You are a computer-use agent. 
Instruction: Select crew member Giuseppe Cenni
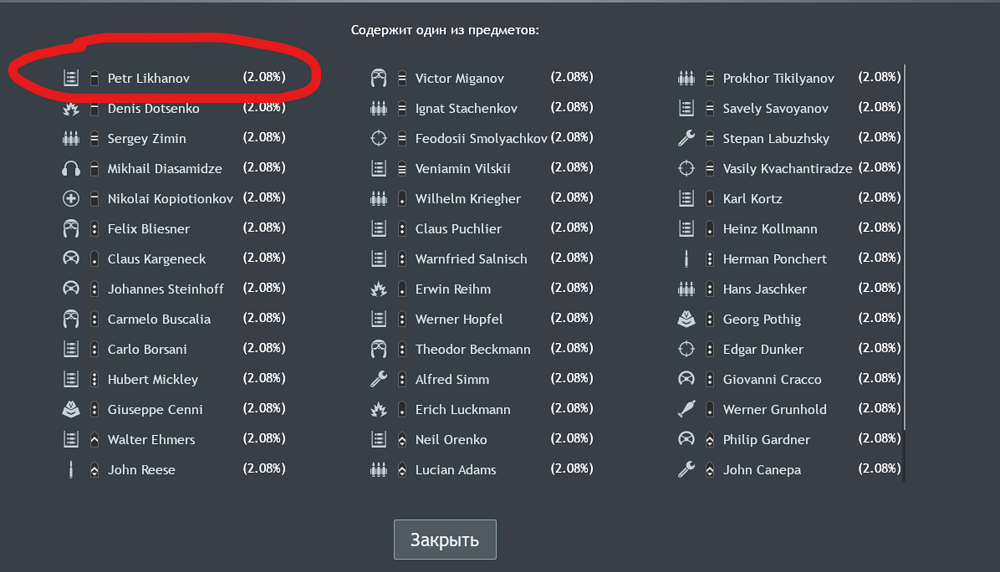[x=155, y=410]
